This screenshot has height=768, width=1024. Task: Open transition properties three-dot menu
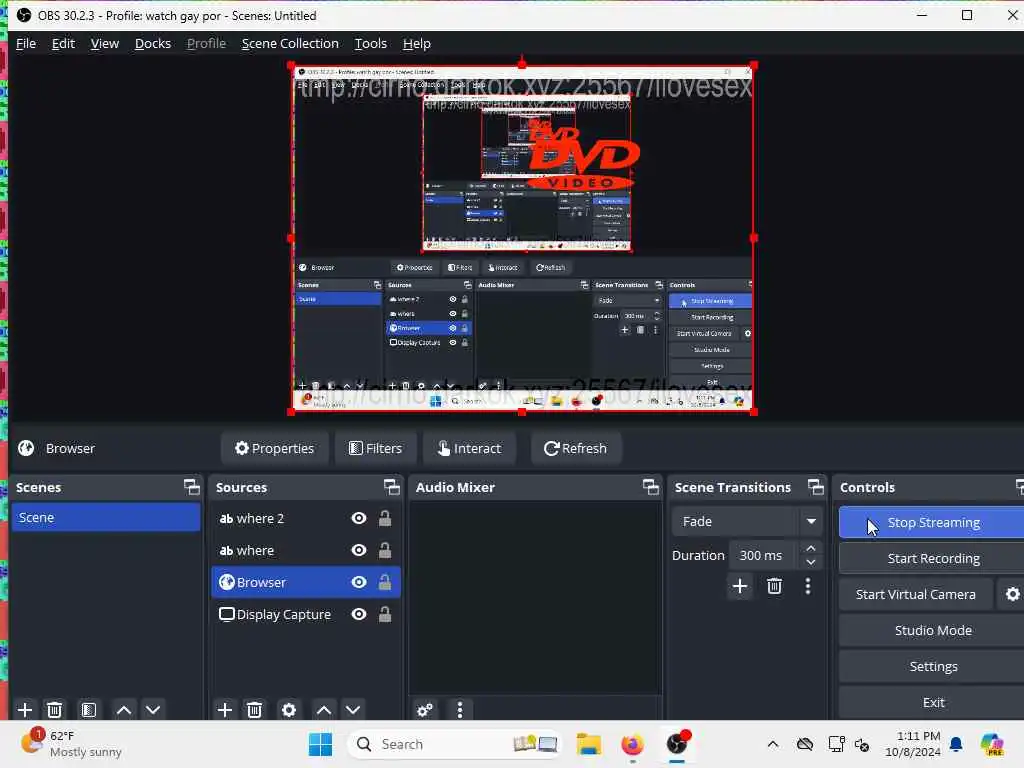808,586
